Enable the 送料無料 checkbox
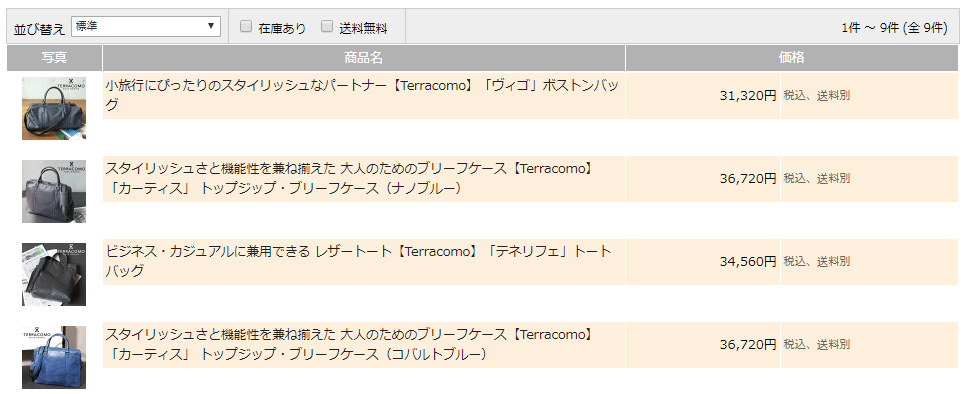Viewport: 966px width, 394px height. tap(327, 26)
